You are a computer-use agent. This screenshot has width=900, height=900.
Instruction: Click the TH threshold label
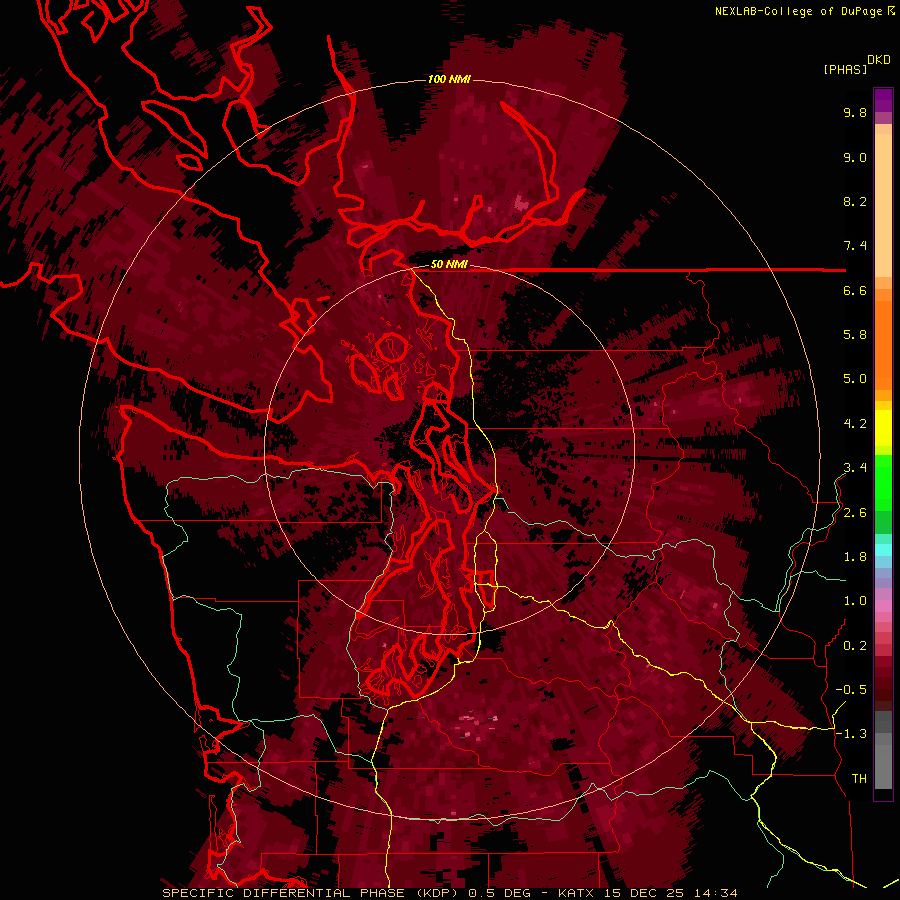(859, 779)
